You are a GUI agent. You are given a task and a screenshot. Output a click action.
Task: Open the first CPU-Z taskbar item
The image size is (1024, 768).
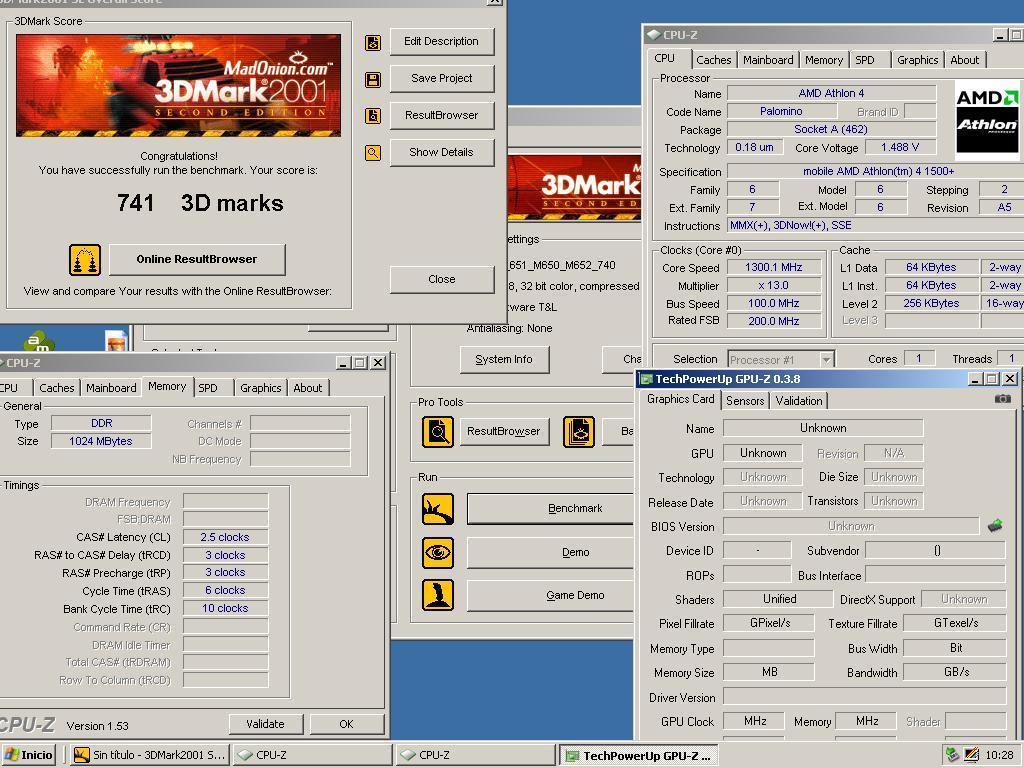pos(312,755)
